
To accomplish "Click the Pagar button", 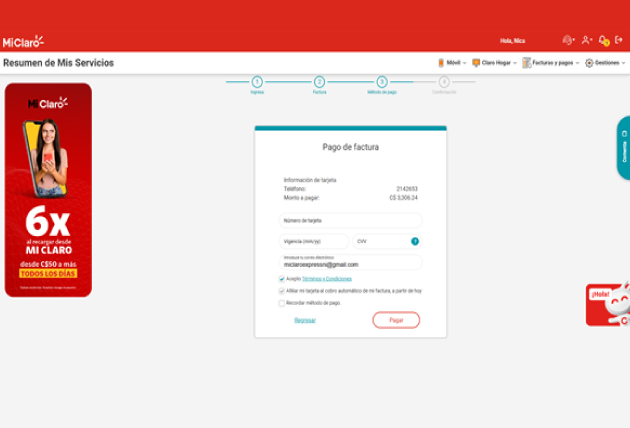I will (396, 320).
